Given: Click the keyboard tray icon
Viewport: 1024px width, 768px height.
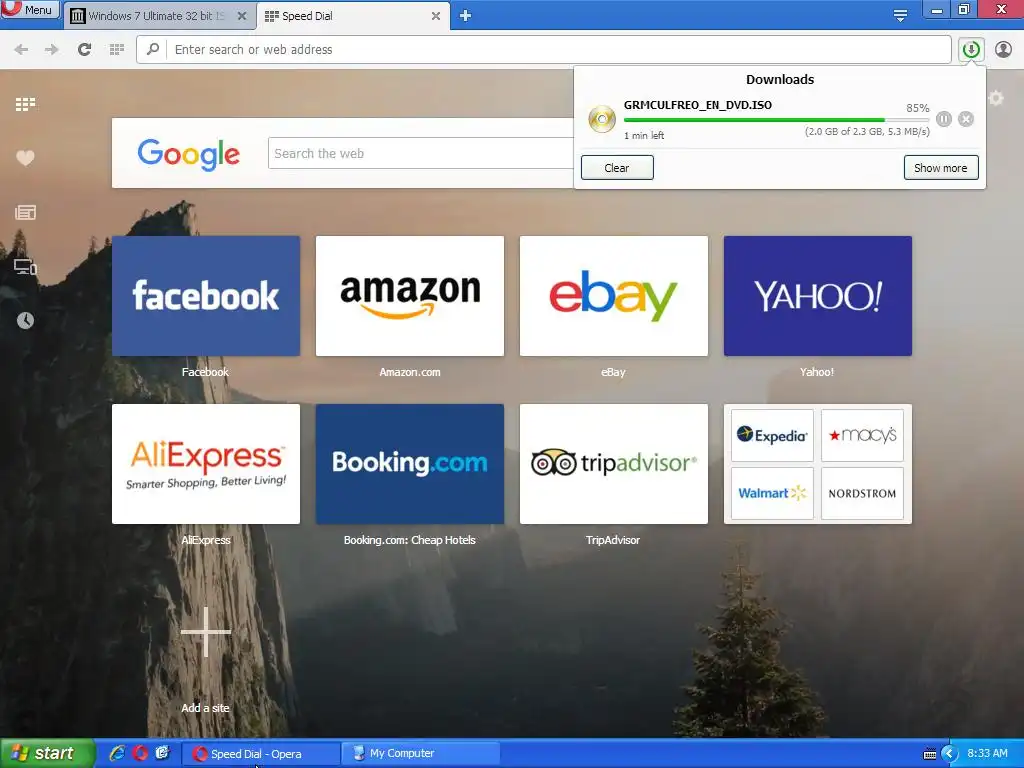Looking at the screenshot, I should tap(930, 754).
